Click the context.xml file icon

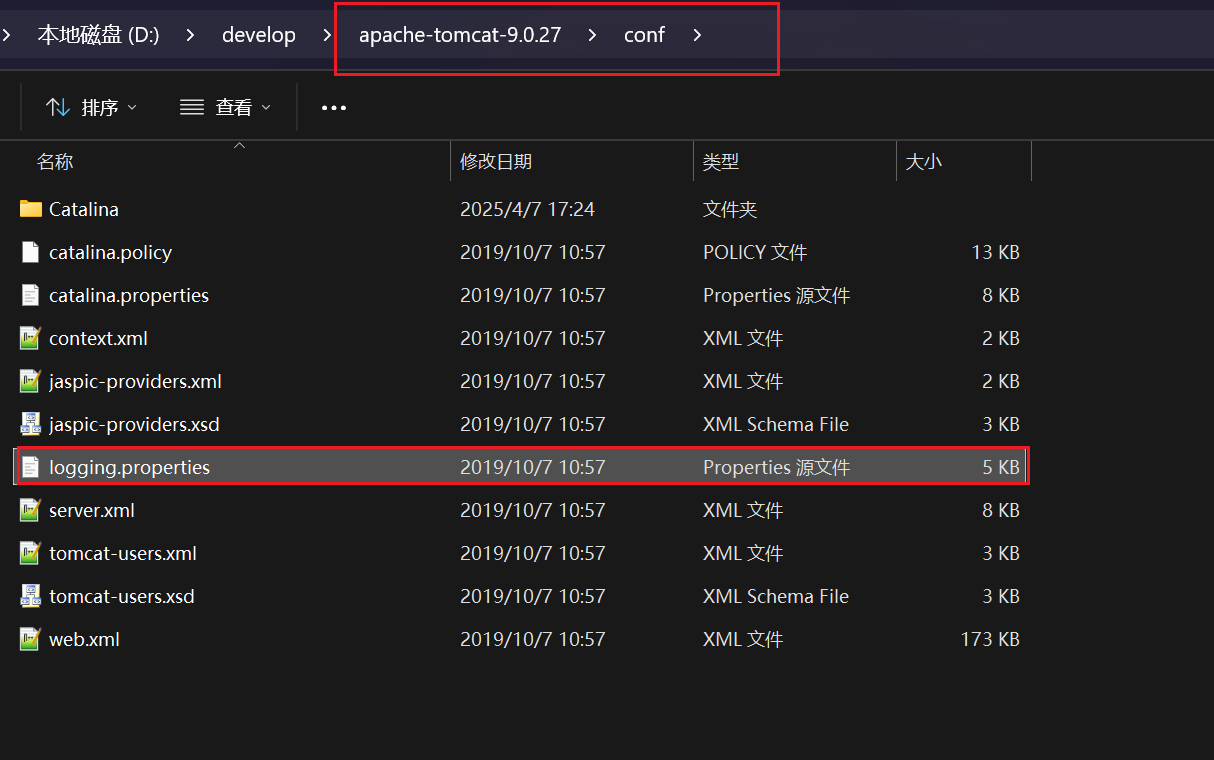tap(31, 338)
